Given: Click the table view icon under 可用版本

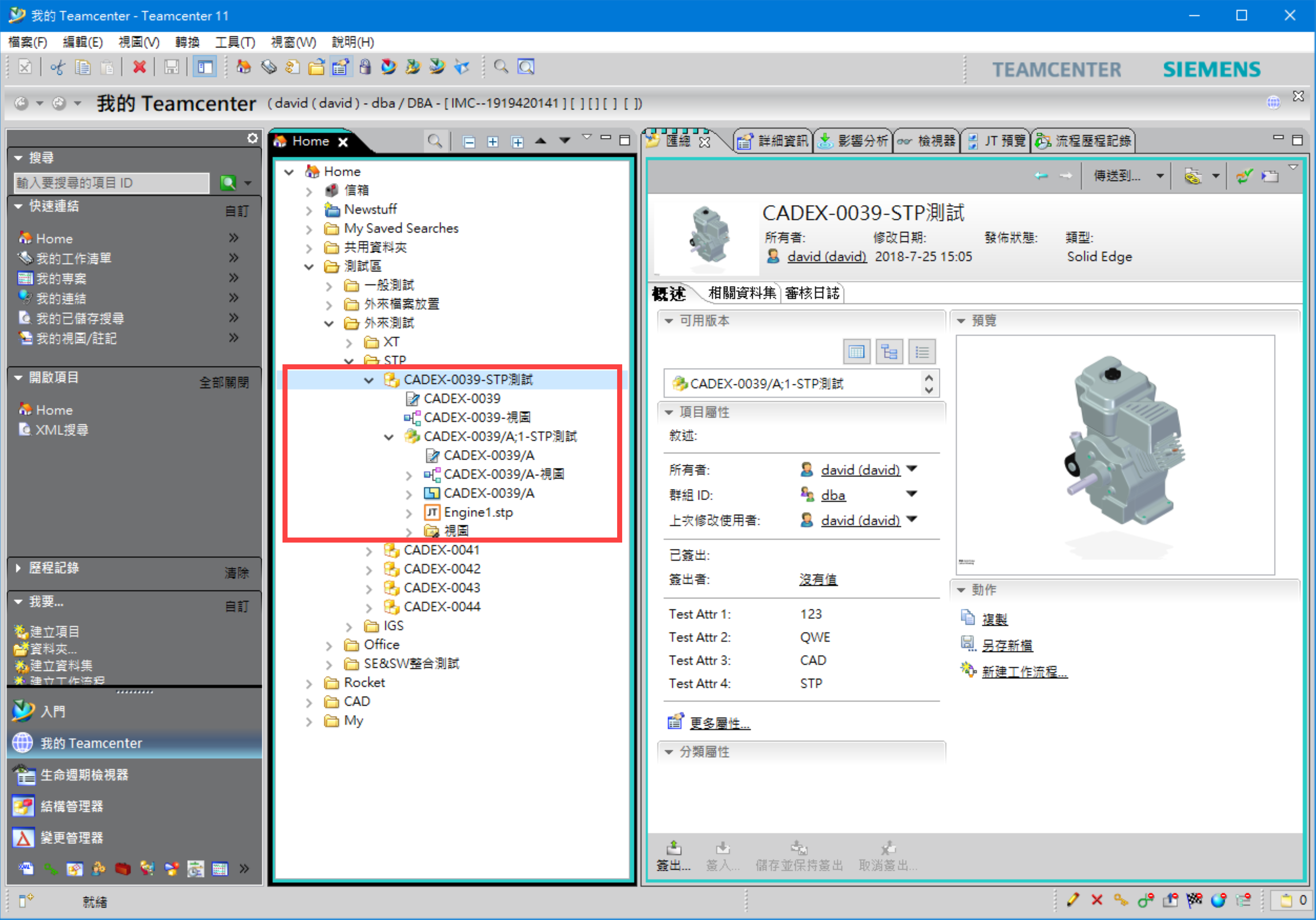Looking at the screenshot, I should click(x=857, y=352).
